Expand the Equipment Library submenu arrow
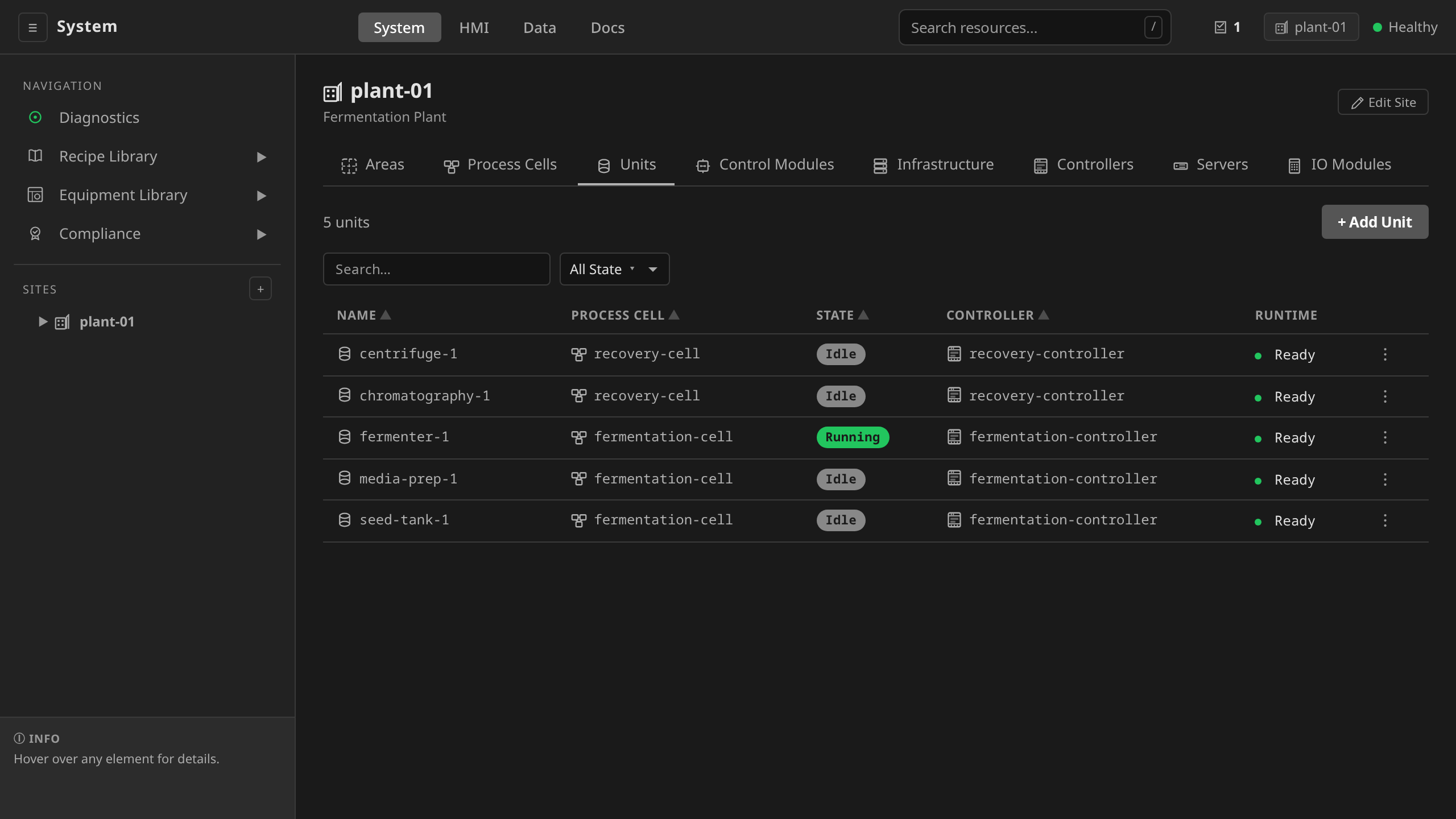1456x819 pixels. [x=261, y=195]
